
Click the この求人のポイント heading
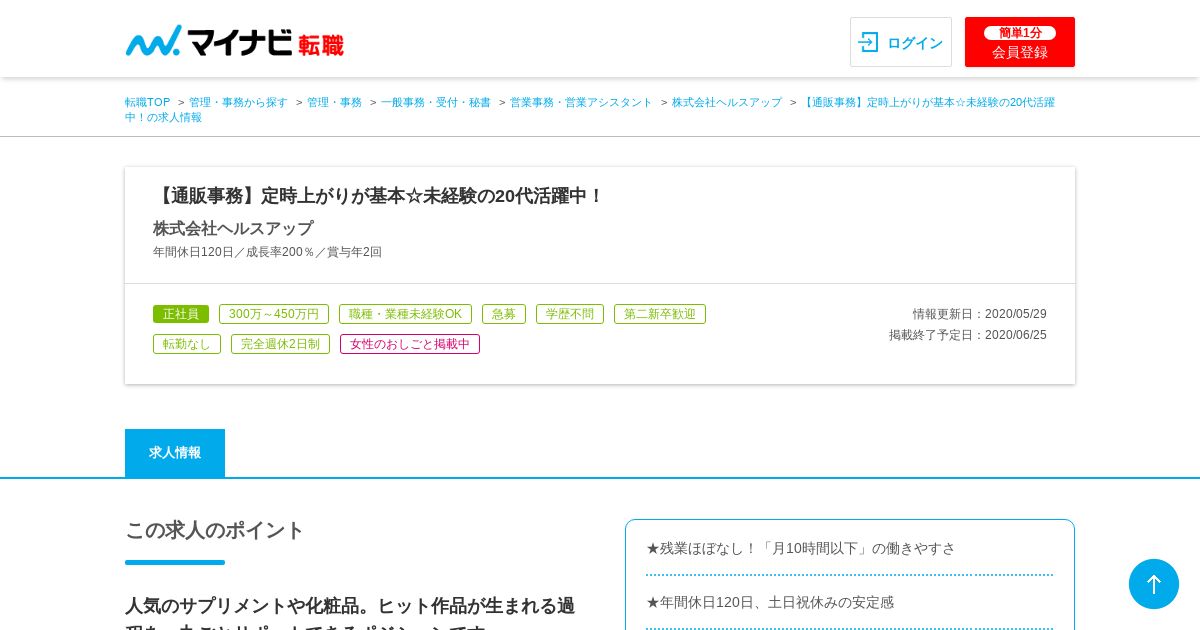[x=214, y=530]
